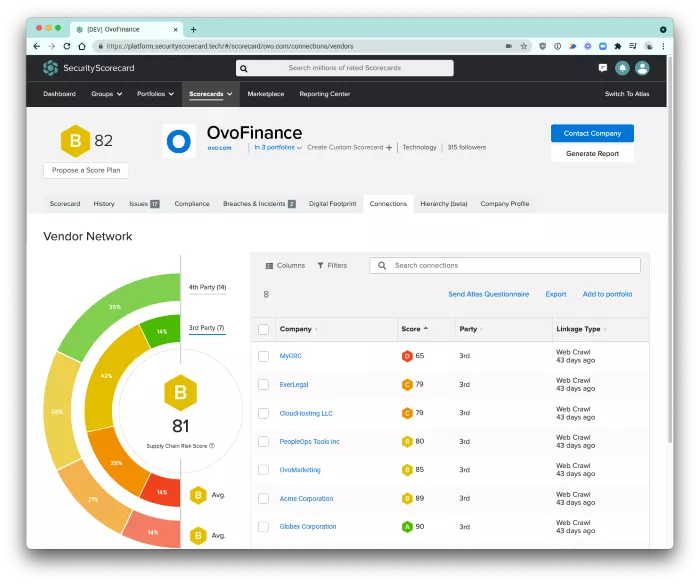Close the OvoFinance browser tab

(x=175, y=29)
